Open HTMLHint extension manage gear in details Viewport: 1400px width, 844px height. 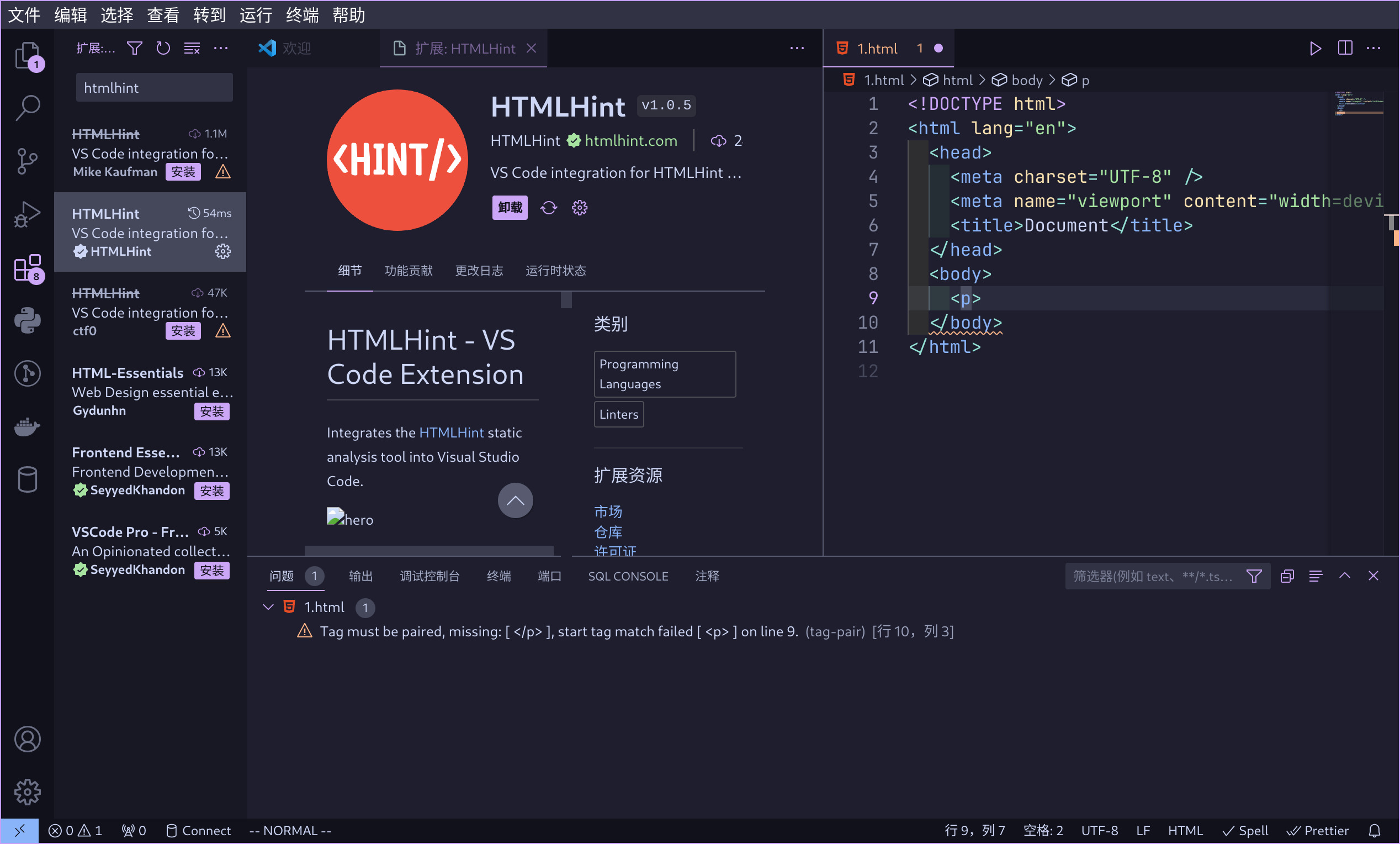point(580,208)
